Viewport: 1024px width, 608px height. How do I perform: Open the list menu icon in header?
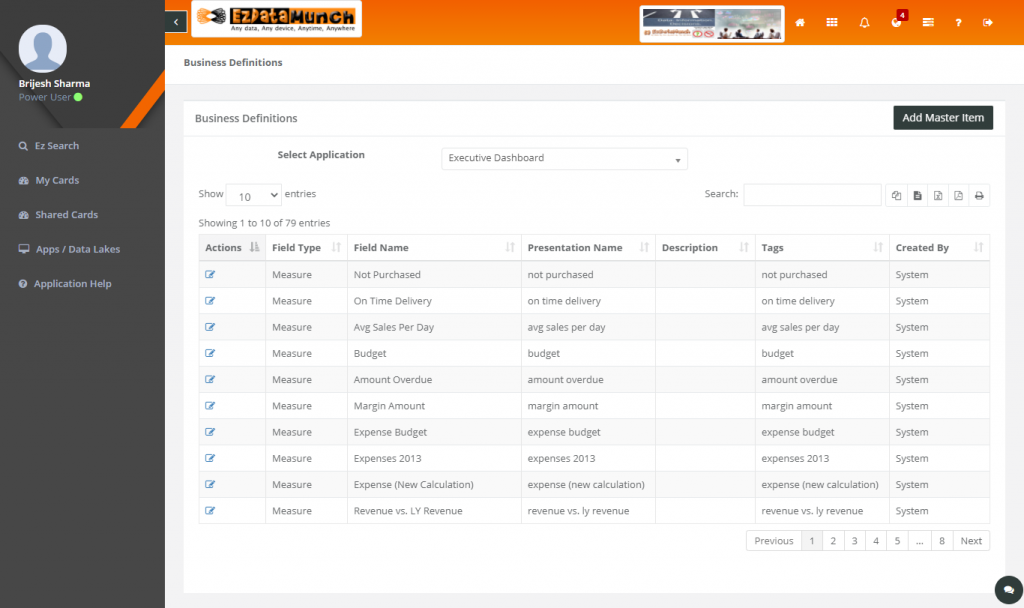[x=928, y=23]
